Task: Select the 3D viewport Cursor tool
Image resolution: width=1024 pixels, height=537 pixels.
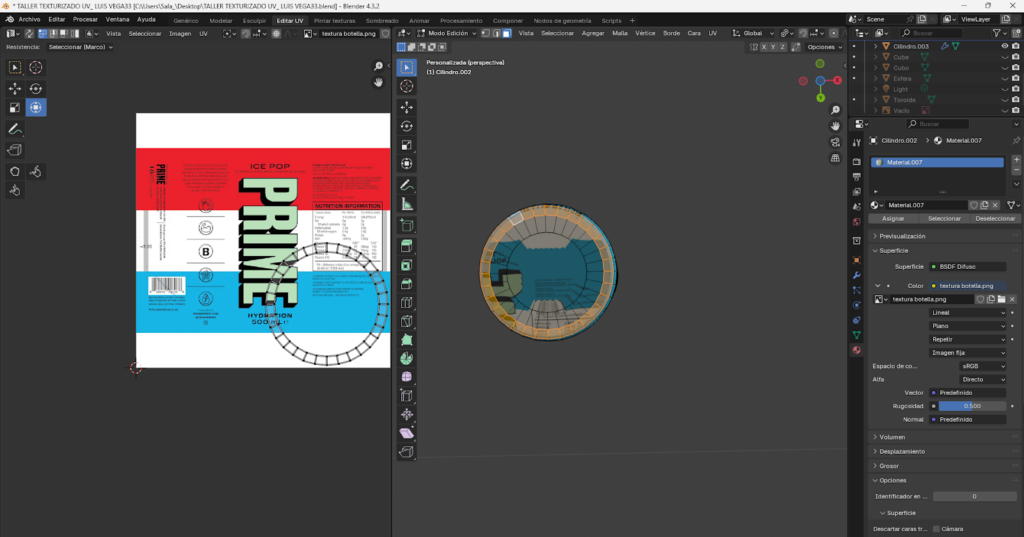Action: (x=407, y=86)
